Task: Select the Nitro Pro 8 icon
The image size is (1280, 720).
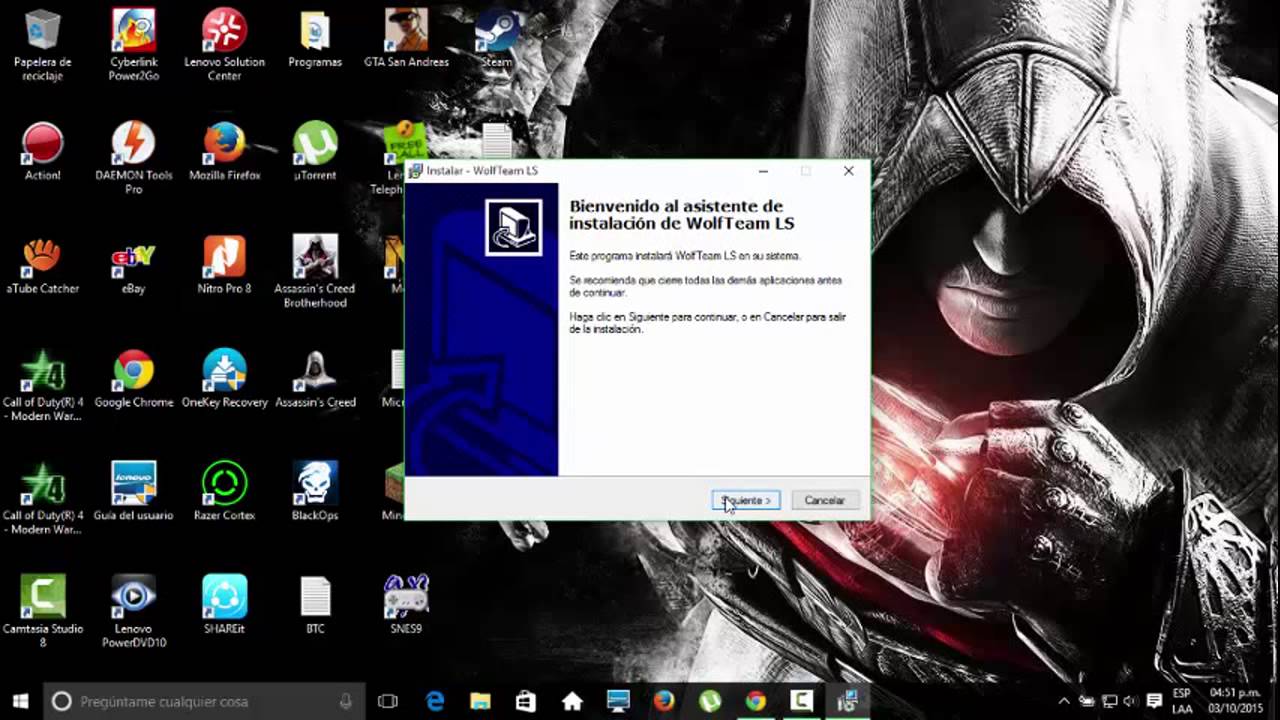Action: (224, 266)
